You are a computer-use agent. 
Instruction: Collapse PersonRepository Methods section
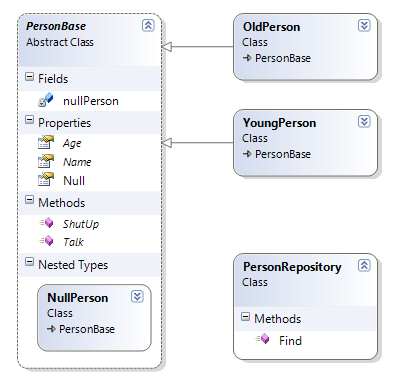(245, 316)
